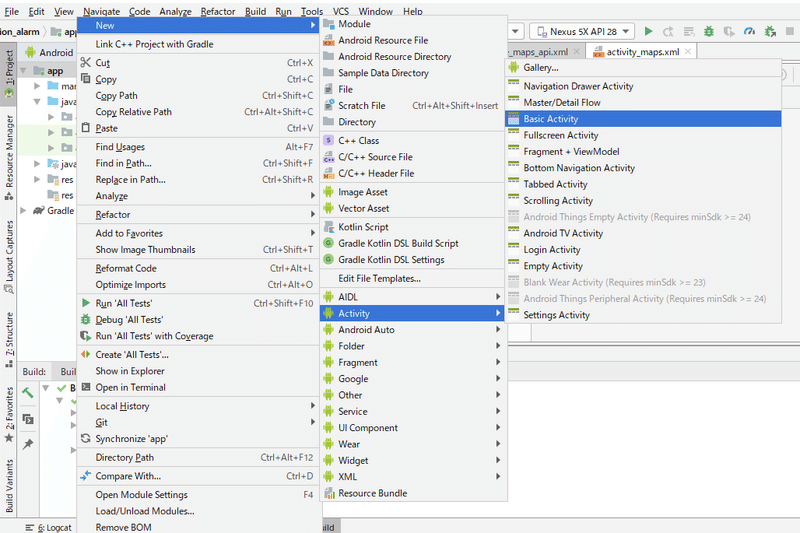Expand Gradle Scripts tree node
800x533 pixels.
(23, 210)
